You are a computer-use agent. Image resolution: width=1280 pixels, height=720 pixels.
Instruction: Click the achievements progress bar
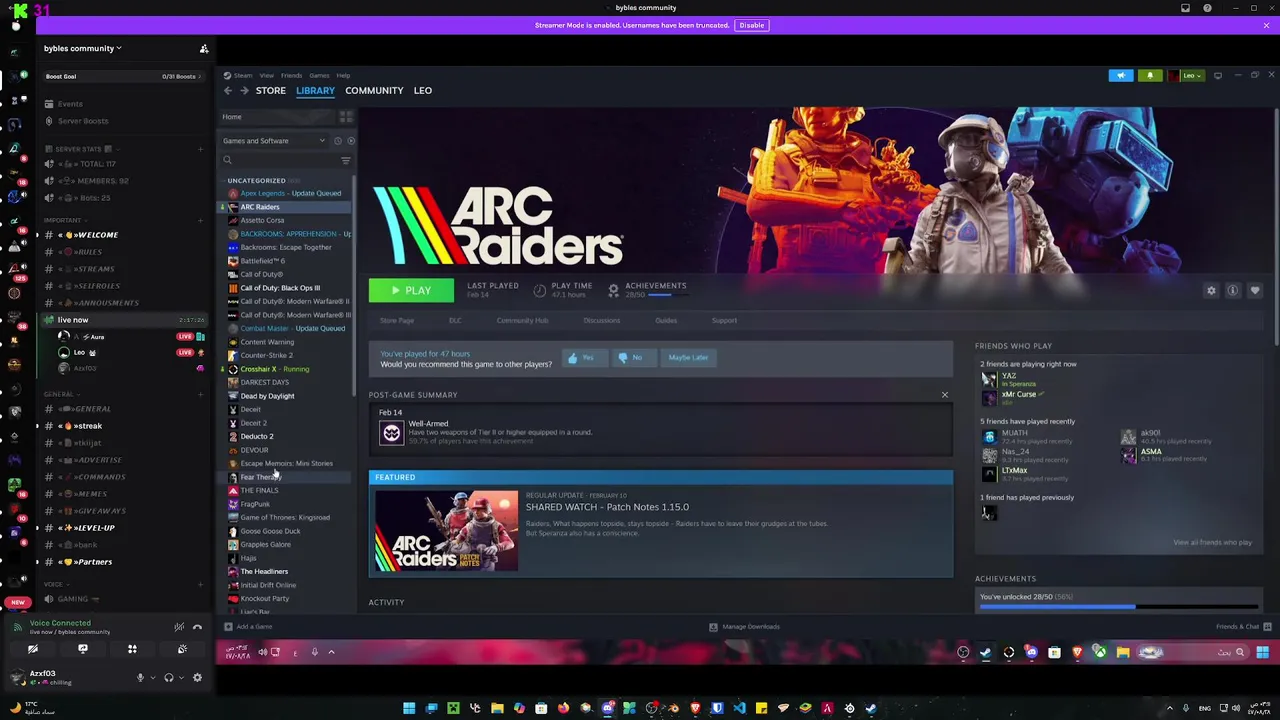point(1118,606)
